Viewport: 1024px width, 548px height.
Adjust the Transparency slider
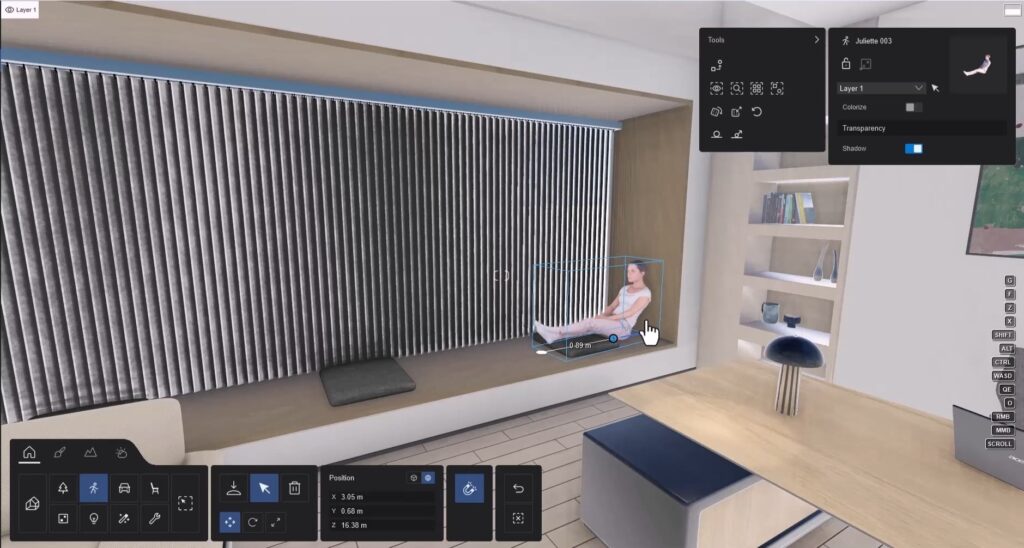click(x=921, y=128)
